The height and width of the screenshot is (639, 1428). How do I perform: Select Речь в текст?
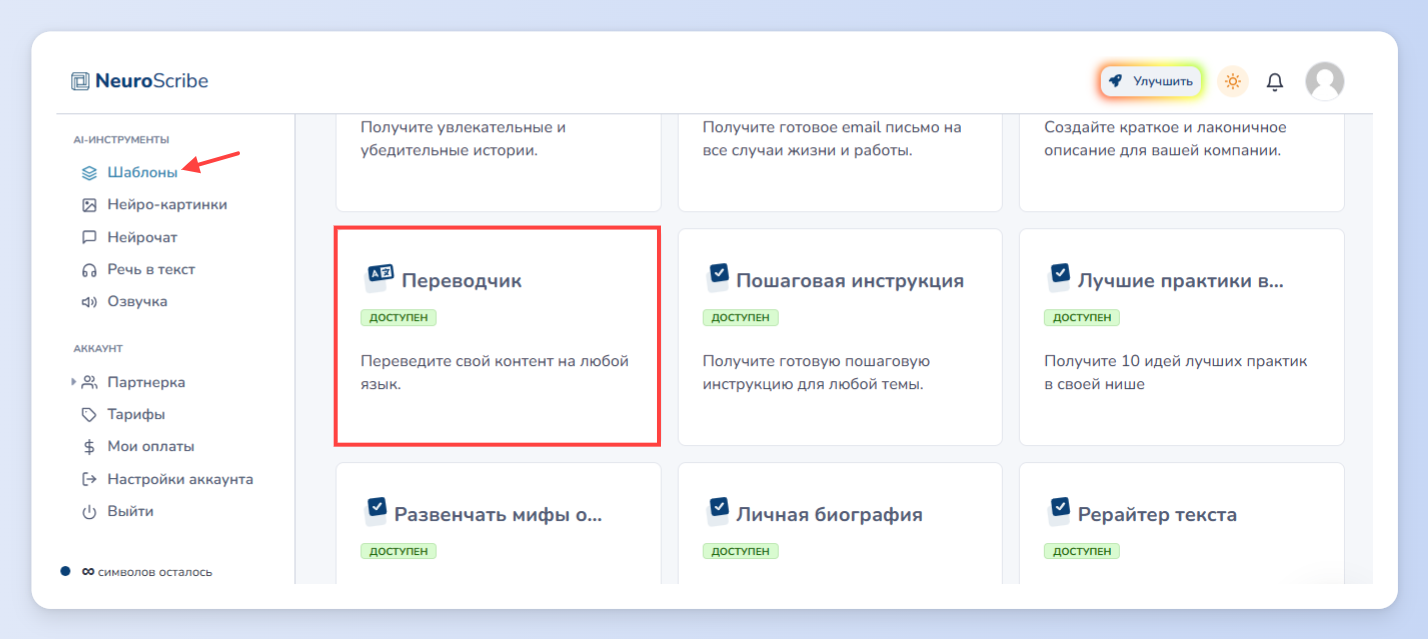151,269
